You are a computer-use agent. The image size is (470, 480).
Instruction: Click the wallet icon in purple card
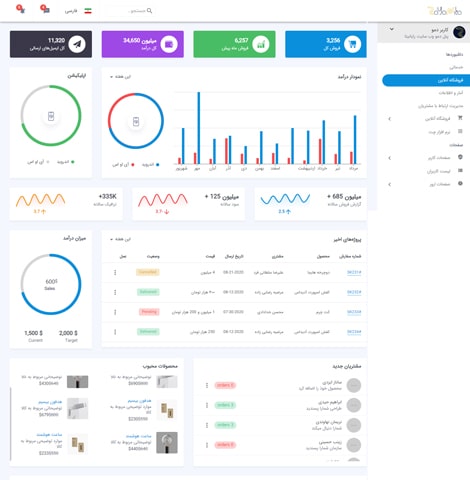[169, 44]
